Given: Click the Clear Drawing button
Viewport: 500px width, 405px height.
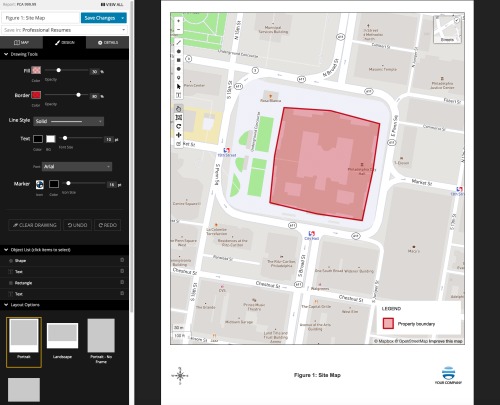Looking at the screenshot, I should pos(35,225).
